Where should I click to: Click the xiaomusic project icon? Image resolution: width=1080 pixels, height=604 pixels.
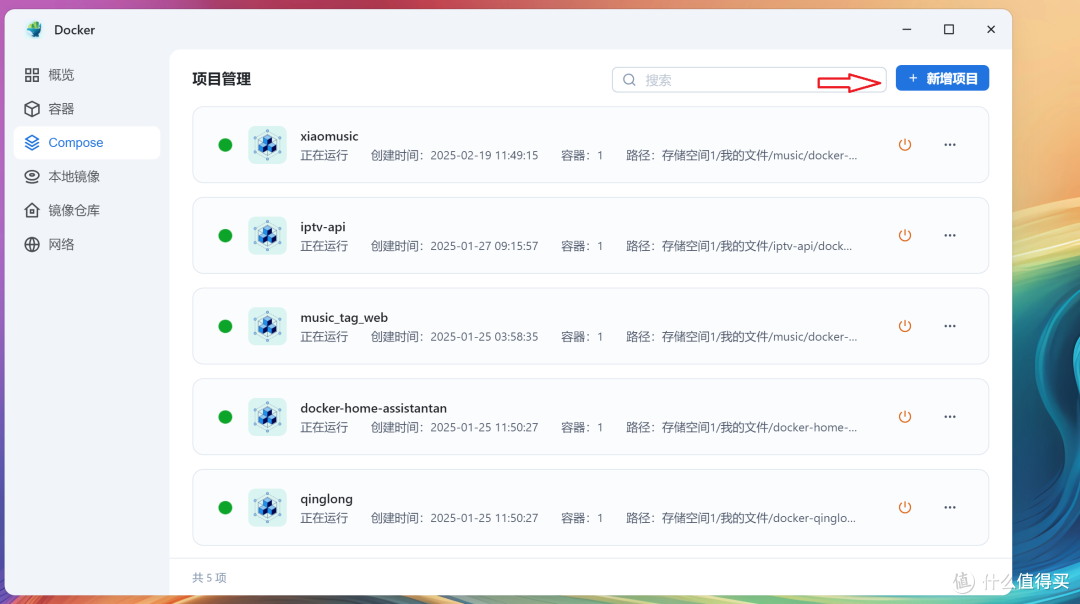coord(267,144)
